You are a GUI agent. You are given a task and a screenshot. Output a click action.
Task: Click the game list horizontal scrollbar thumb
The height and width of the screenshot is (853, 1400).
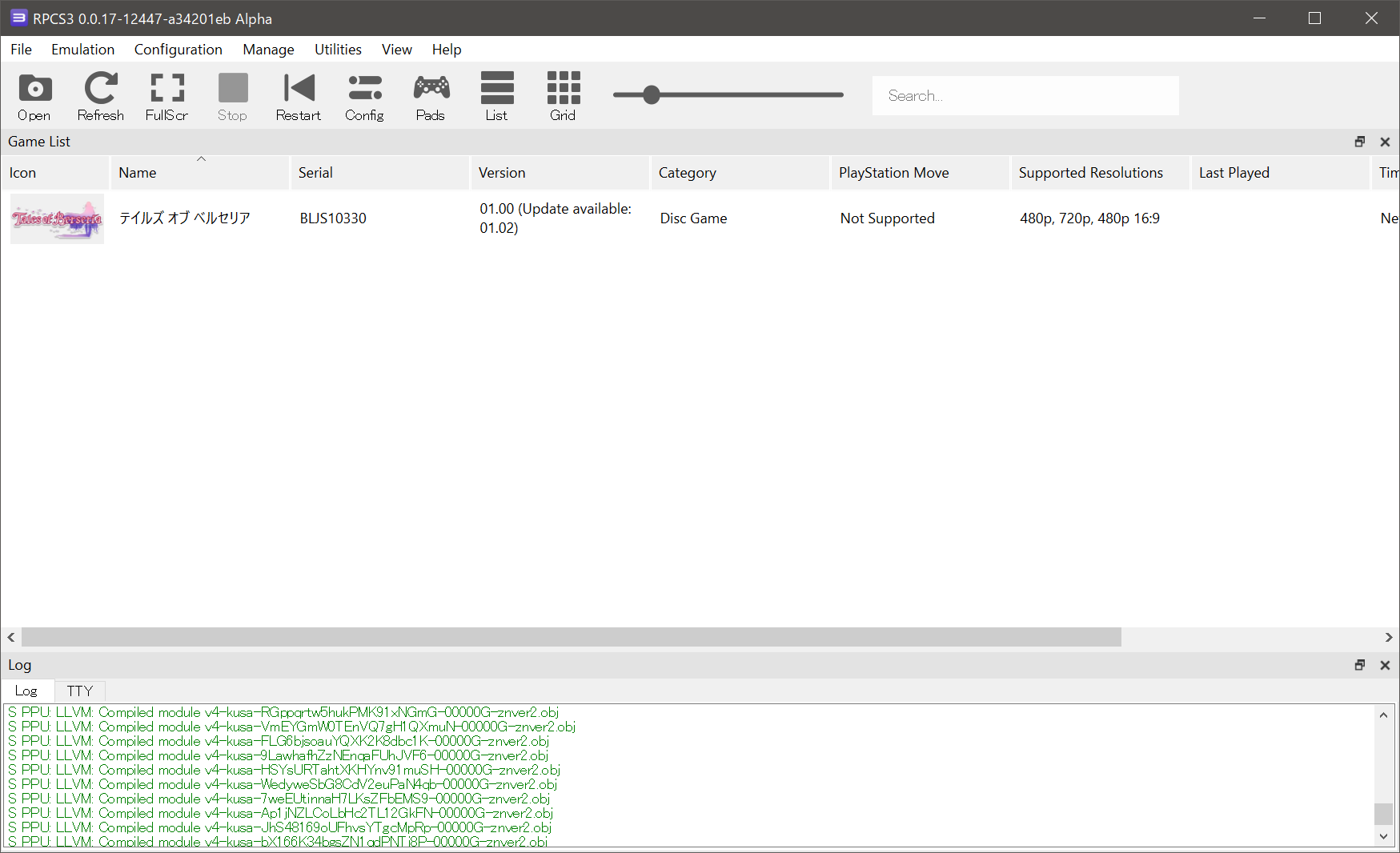click(x=572, y=637)
